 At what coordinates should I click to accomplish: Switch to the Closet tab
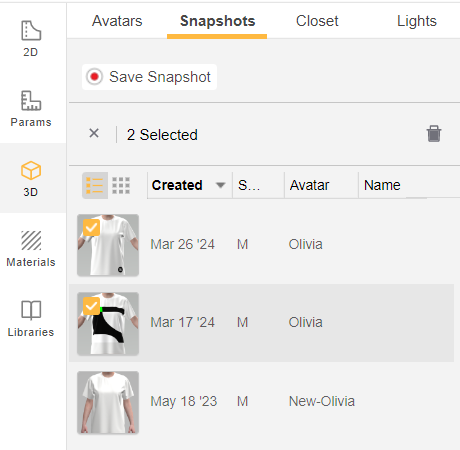317,21
